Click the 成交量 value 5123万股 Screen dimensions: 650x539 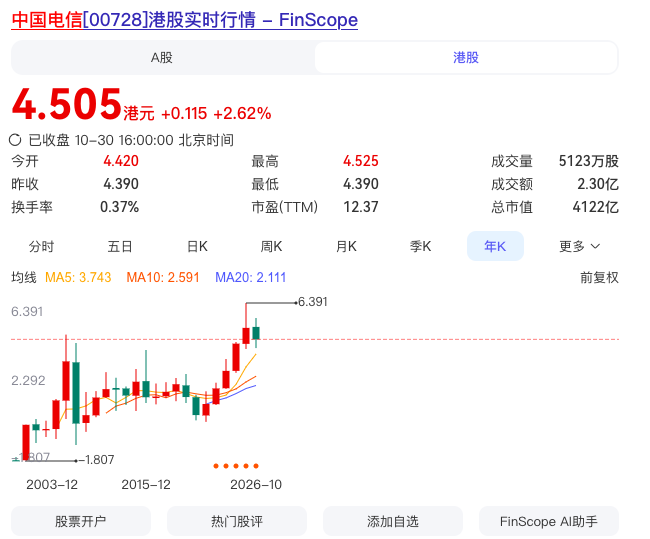tap(589, 161)
